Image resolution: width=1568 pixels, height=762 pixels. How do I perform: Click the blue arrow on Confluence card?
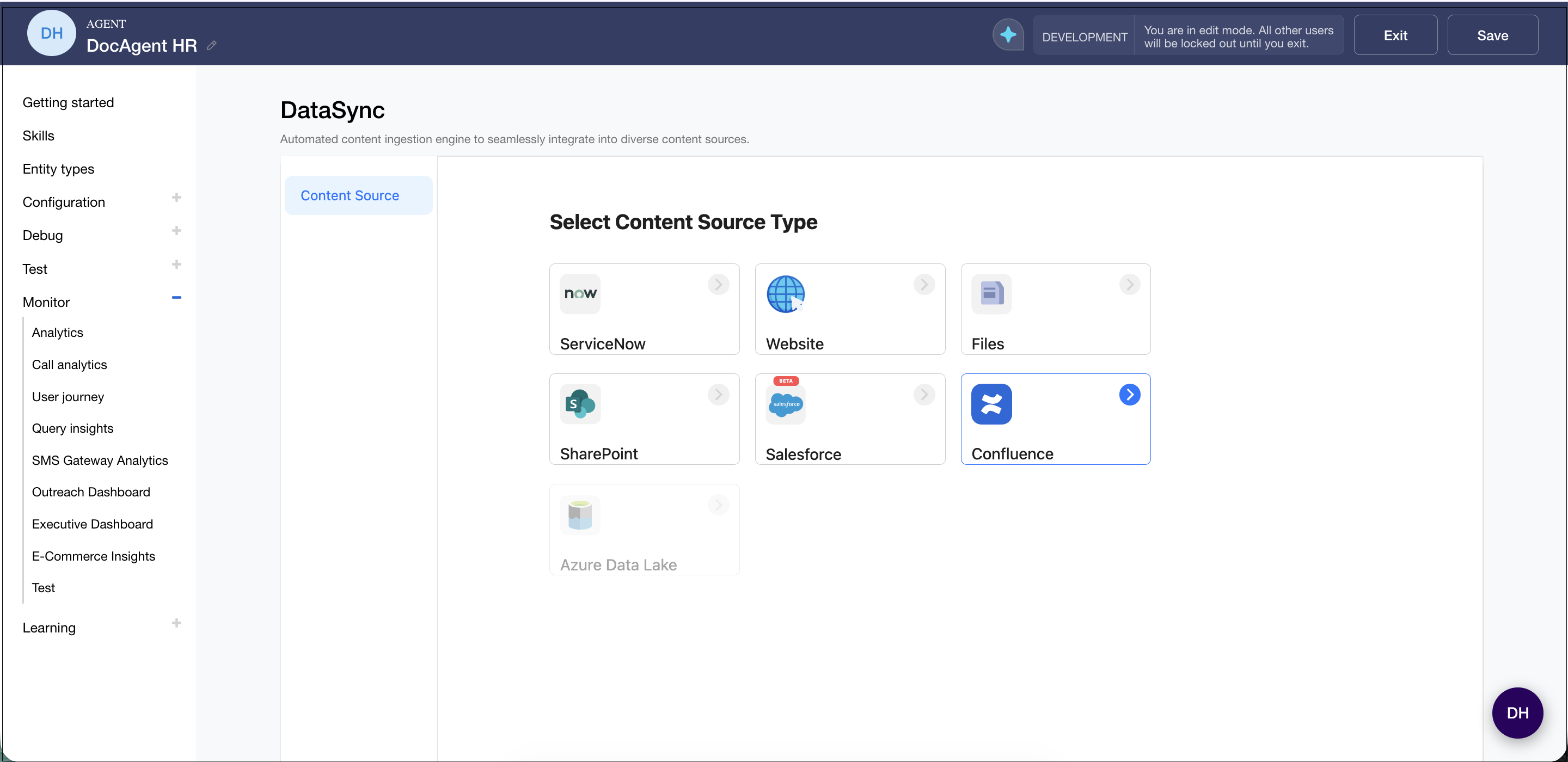(1129, 395)
